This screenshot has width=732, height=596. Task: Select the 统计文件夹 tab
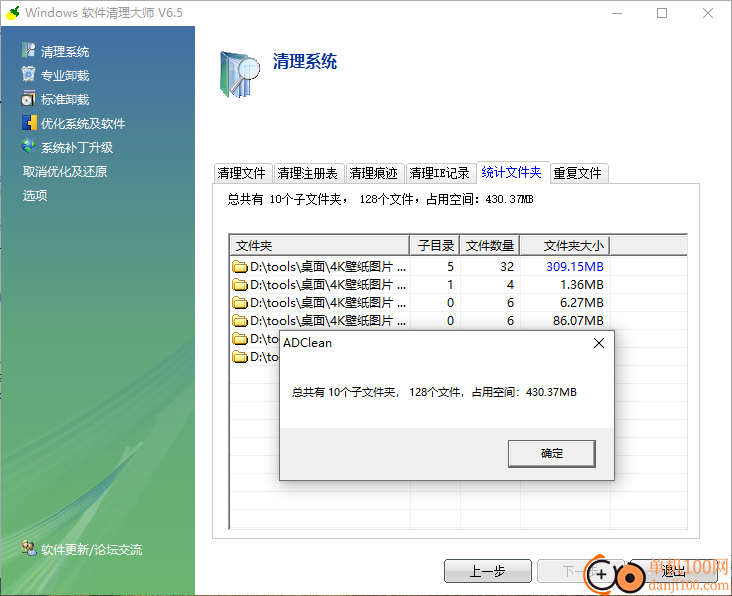pos(512,172)
